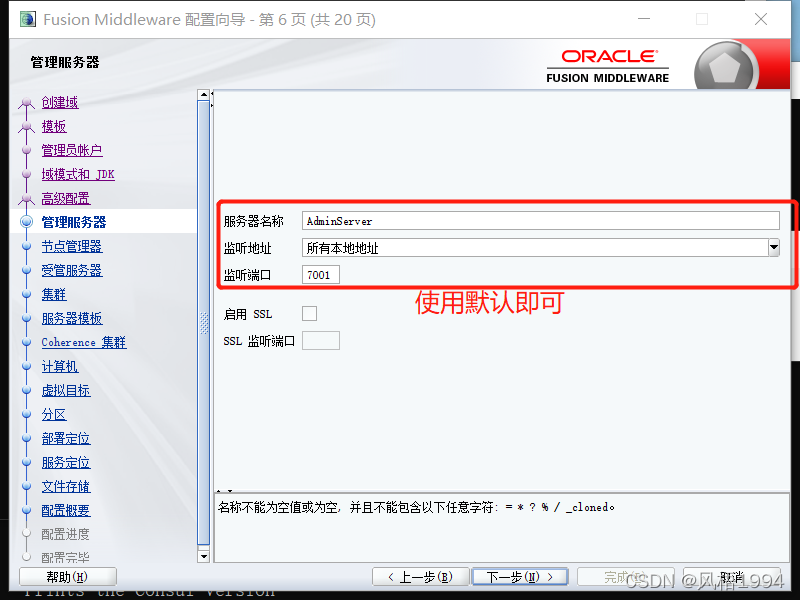Minimize the configuration wizard window
This screenshot has height=600, width=800.
coord(644,19)
